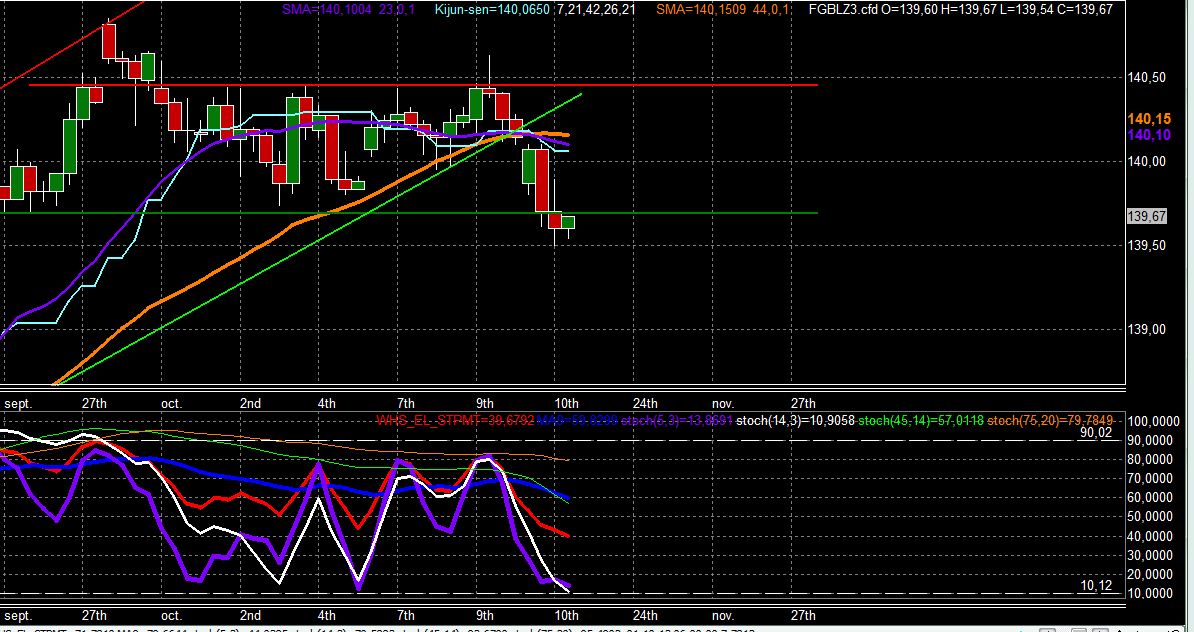
Task: Click 'oct.' on the price chart date axis
Action: click(171, 404)
